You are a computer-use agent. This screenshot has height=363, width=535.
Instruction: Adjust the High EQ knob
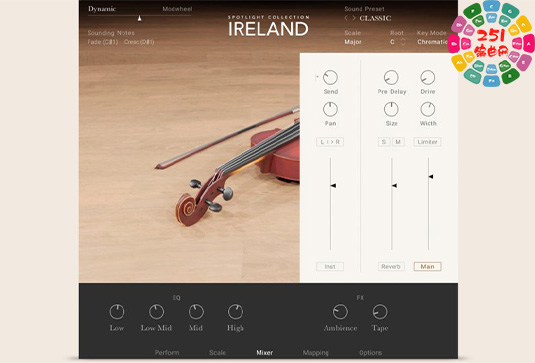tap(235, 312)
